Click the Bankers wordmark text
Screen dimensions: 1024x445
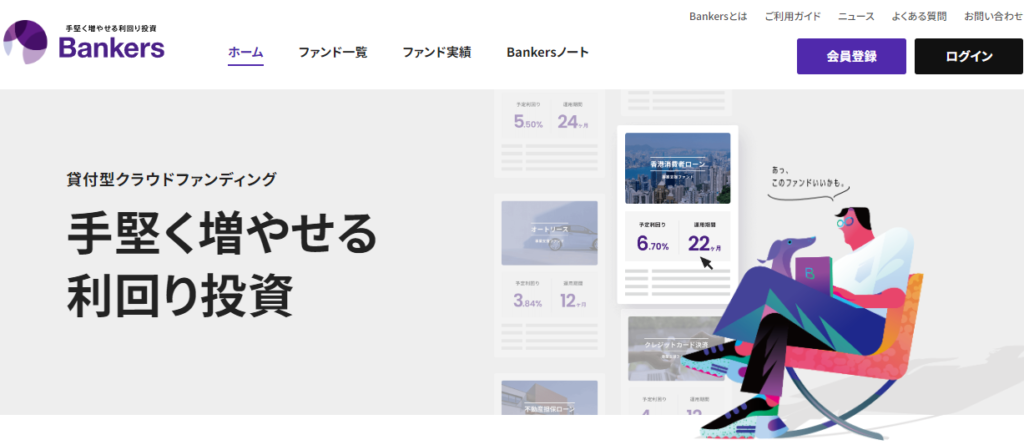point(112,48)
